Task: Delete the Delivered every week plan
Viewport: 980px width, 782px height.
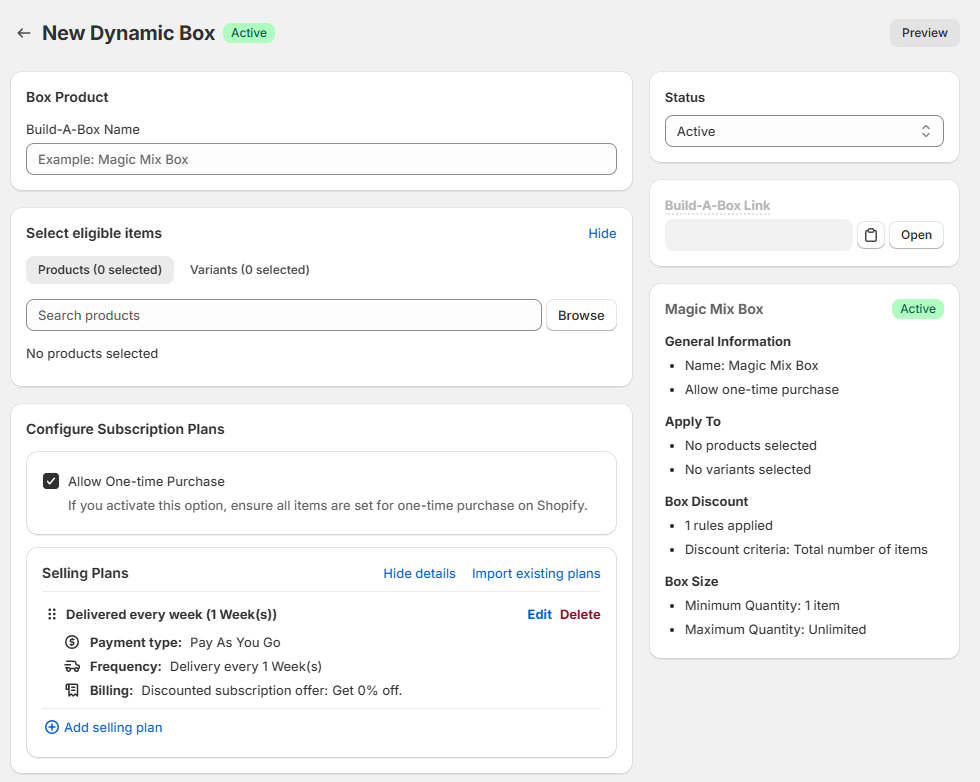Action: (x=580, y=614)
